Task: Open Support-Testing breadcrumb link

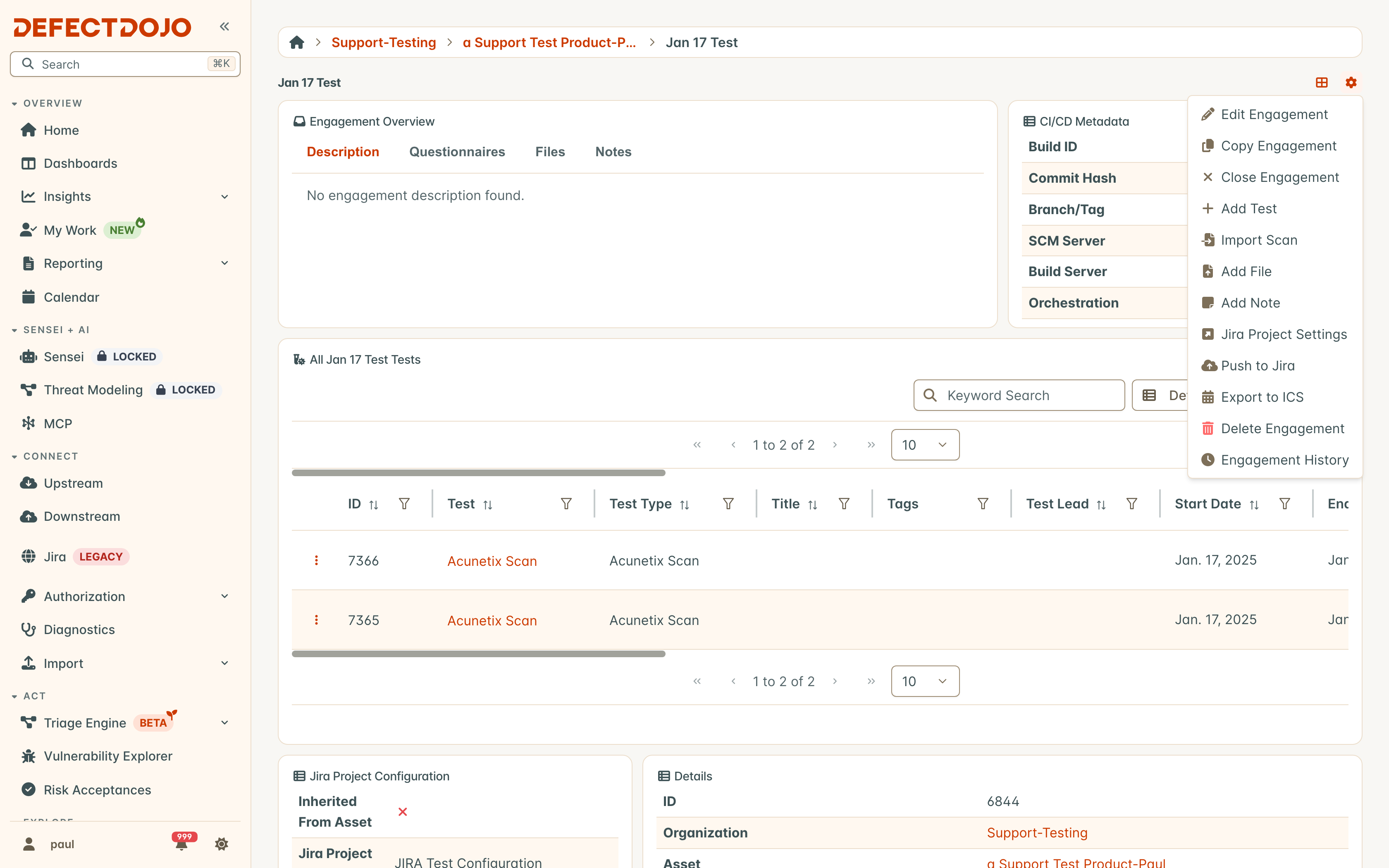Action: click(x=383, y=43)
